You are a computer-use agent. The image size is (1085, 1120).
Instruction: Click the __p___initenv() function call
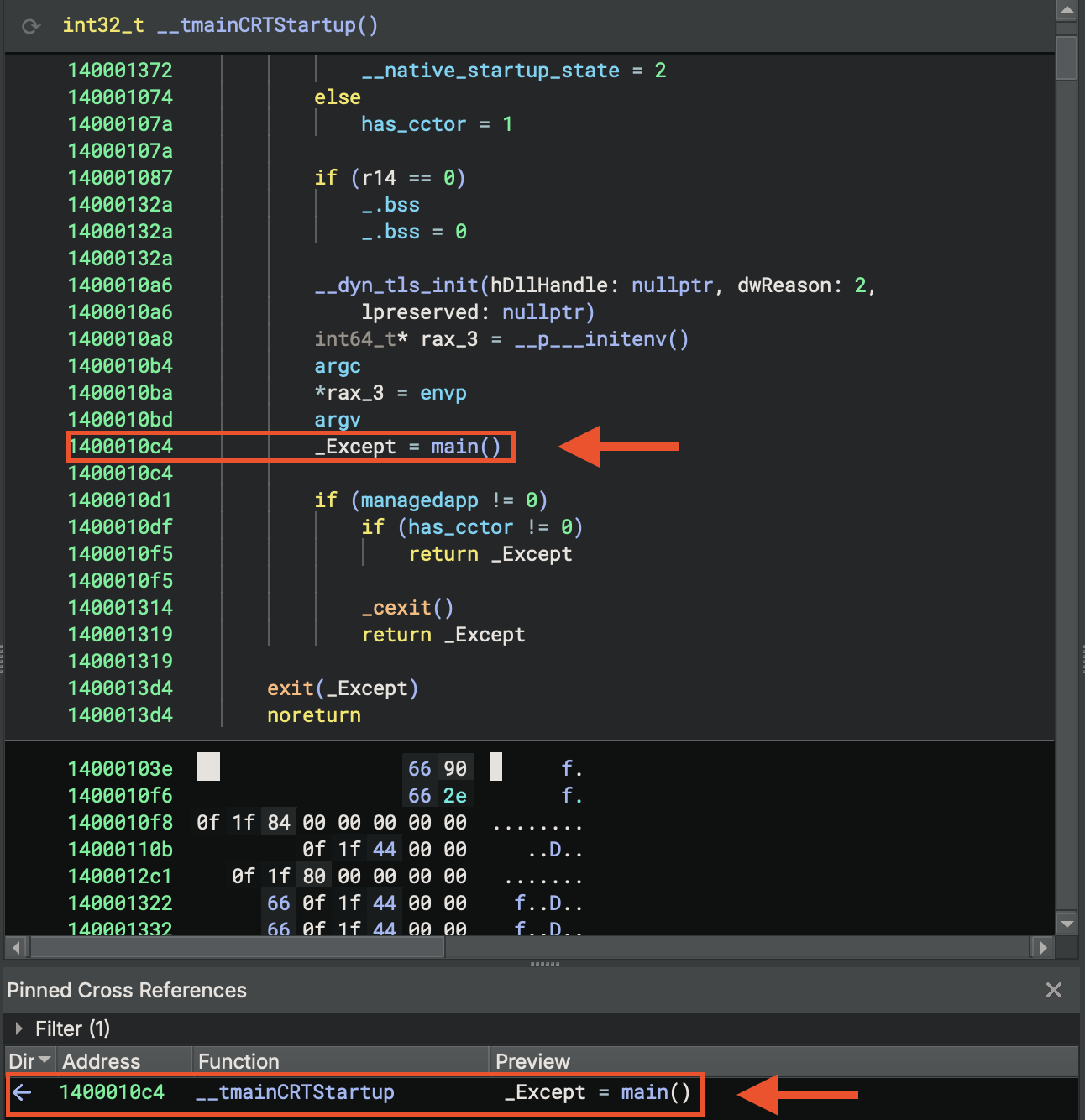(600, 339)
